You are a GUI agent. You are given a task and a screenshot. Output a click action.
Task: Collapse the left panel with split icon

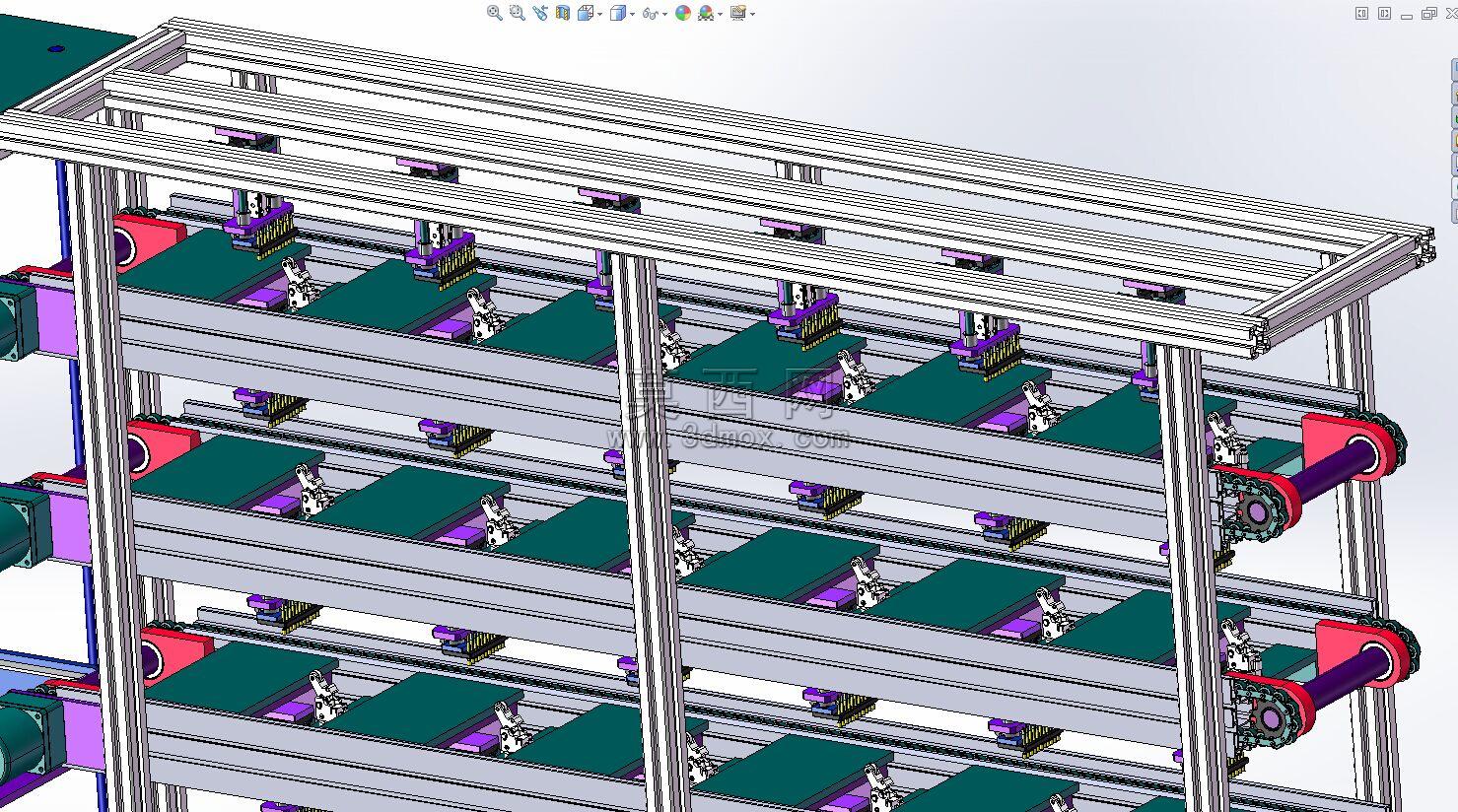[1361, 13]
